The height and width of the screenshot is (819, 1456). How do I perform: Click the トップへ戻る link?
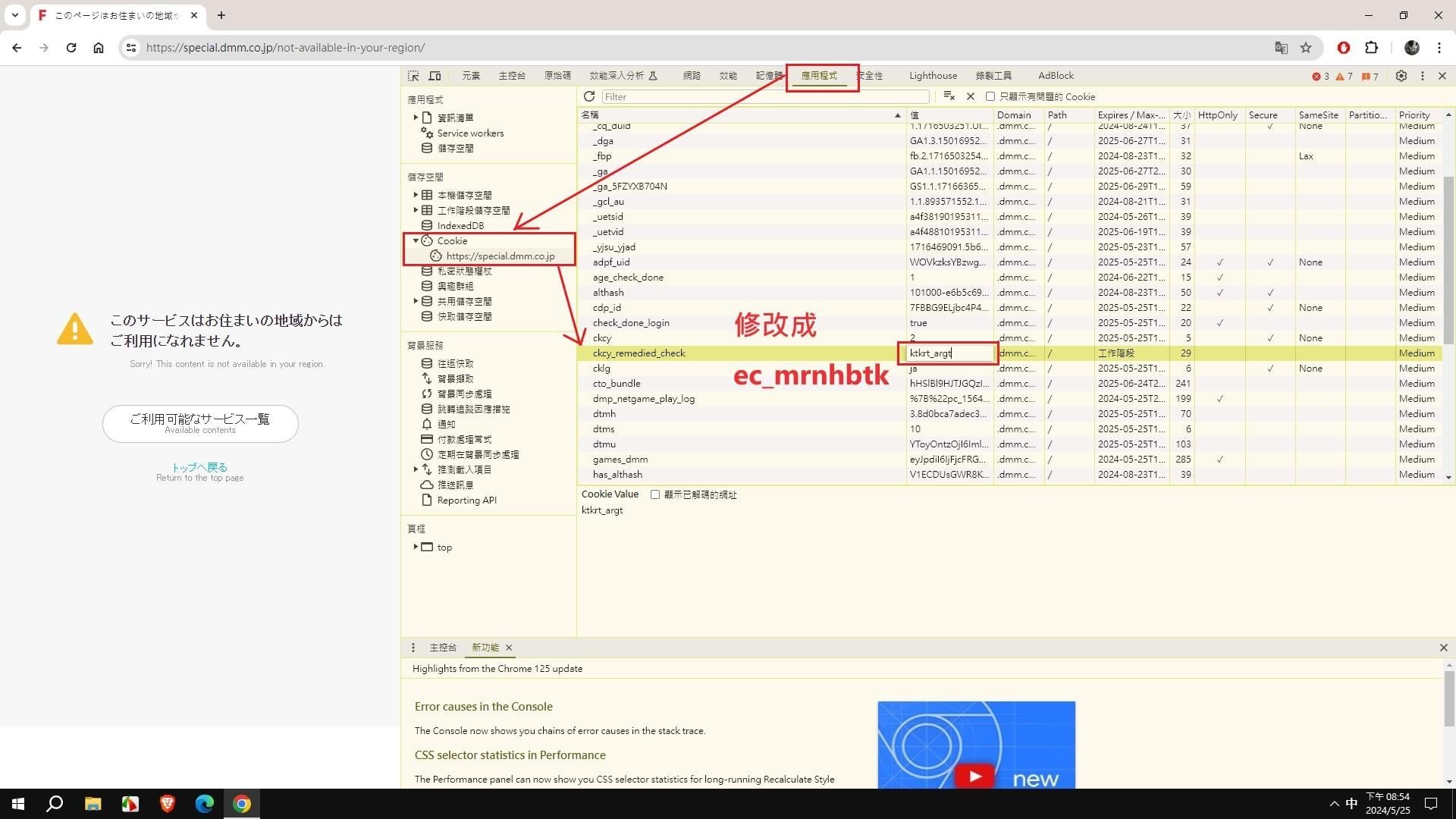pos(199,467)
